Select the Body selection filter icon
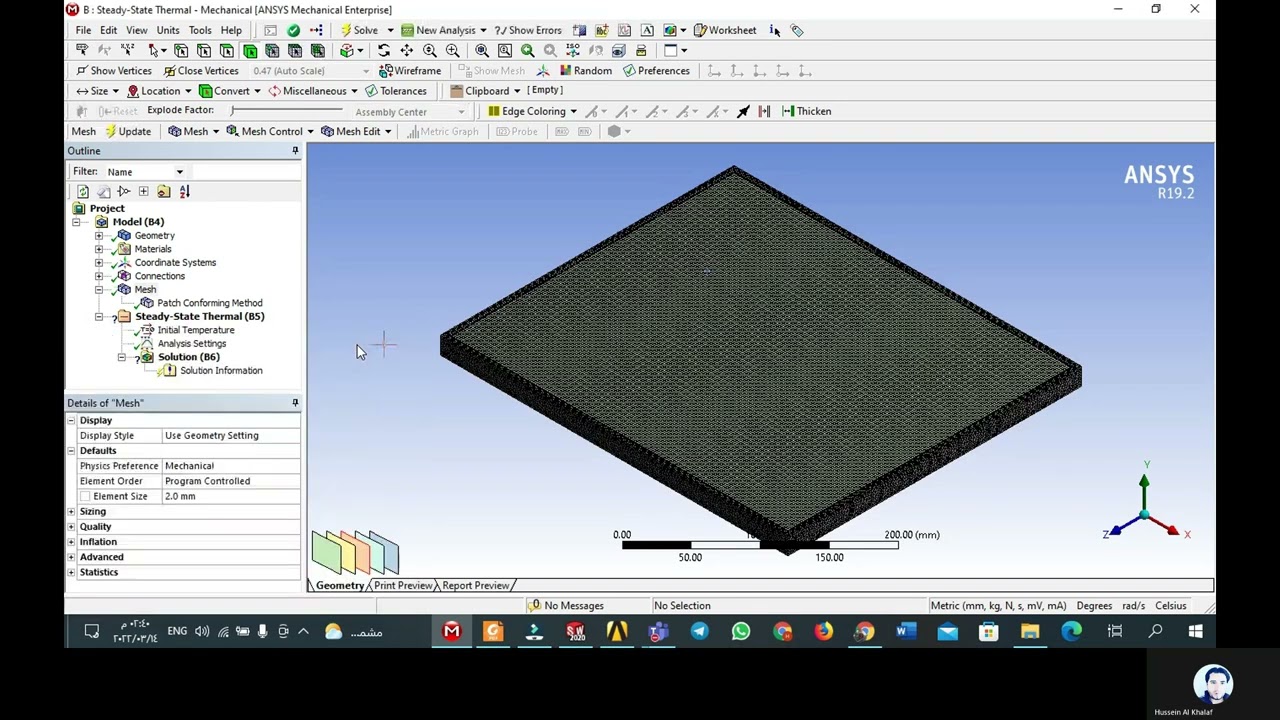This screenshot has height=720, width=1280. (250, 50)
